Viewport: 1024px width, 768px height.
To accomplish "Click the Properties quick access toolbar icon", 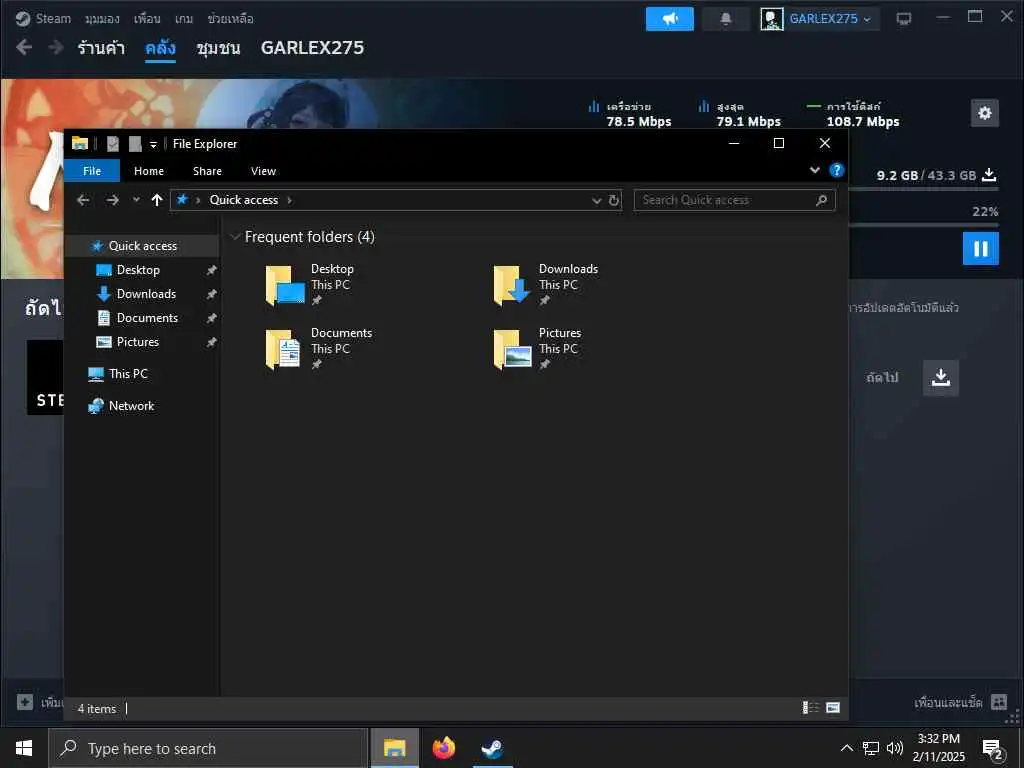I will point(113,143).
